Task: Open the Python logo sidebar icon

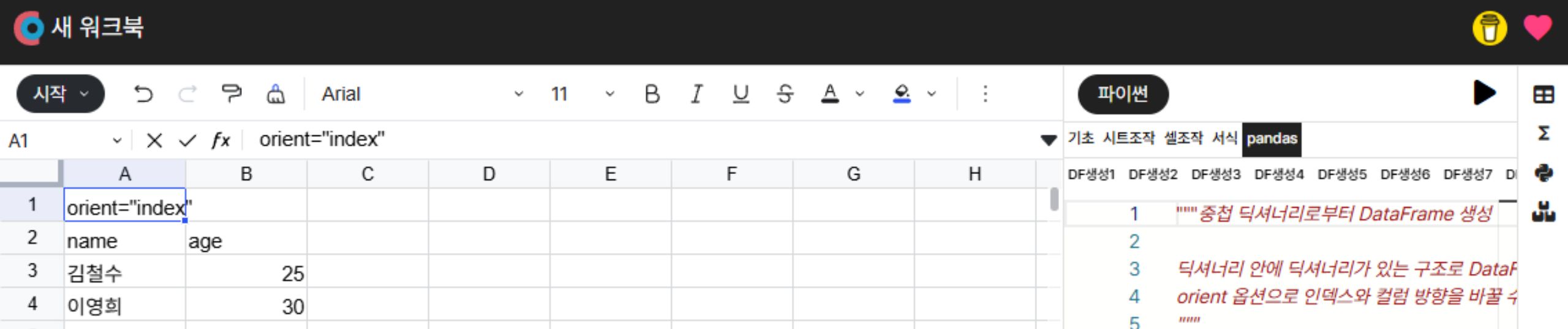Action: coord(1543,173)
